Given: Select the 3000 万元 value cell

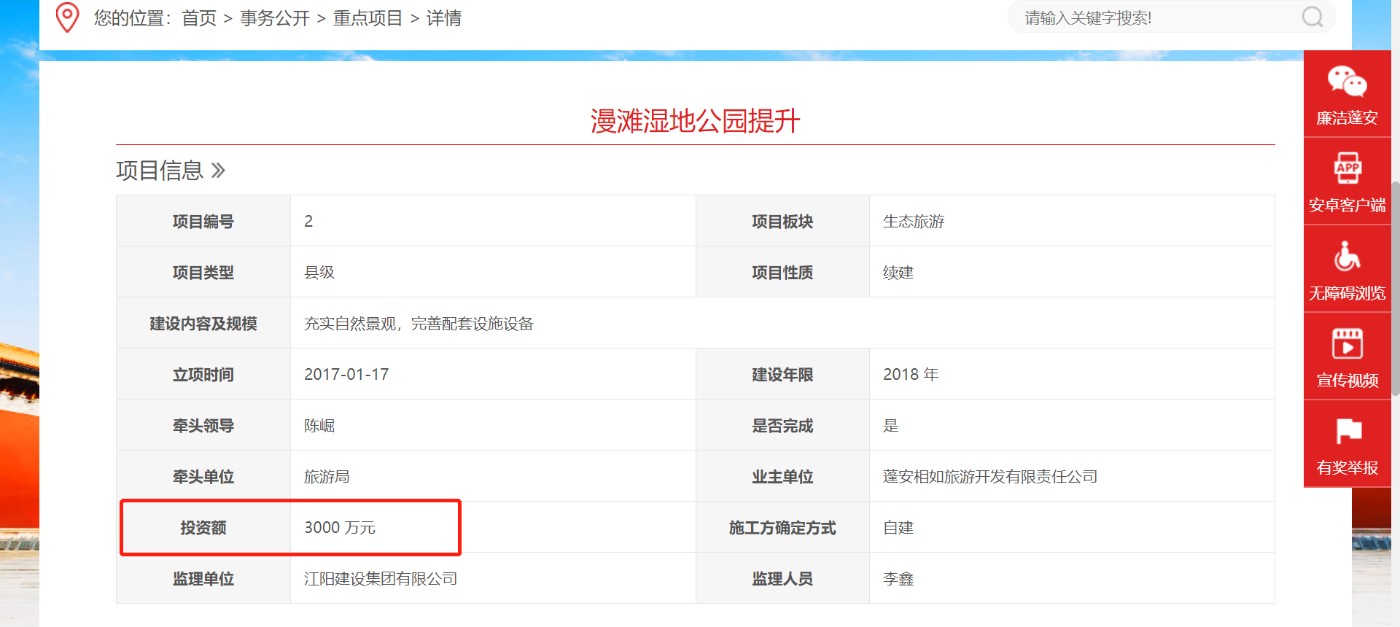Looking at the screenshot, I should pyautogui.click(x=340, y=527).
